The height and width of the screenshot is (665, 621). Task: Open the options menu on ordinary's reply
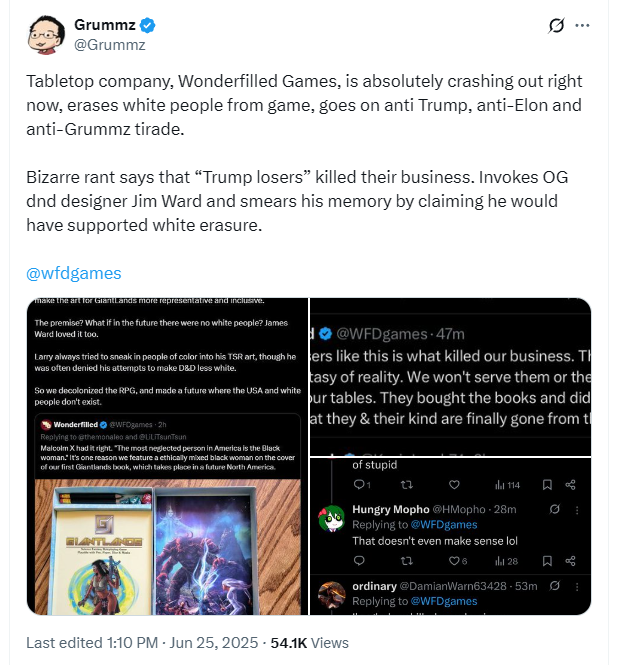(577, 587)
